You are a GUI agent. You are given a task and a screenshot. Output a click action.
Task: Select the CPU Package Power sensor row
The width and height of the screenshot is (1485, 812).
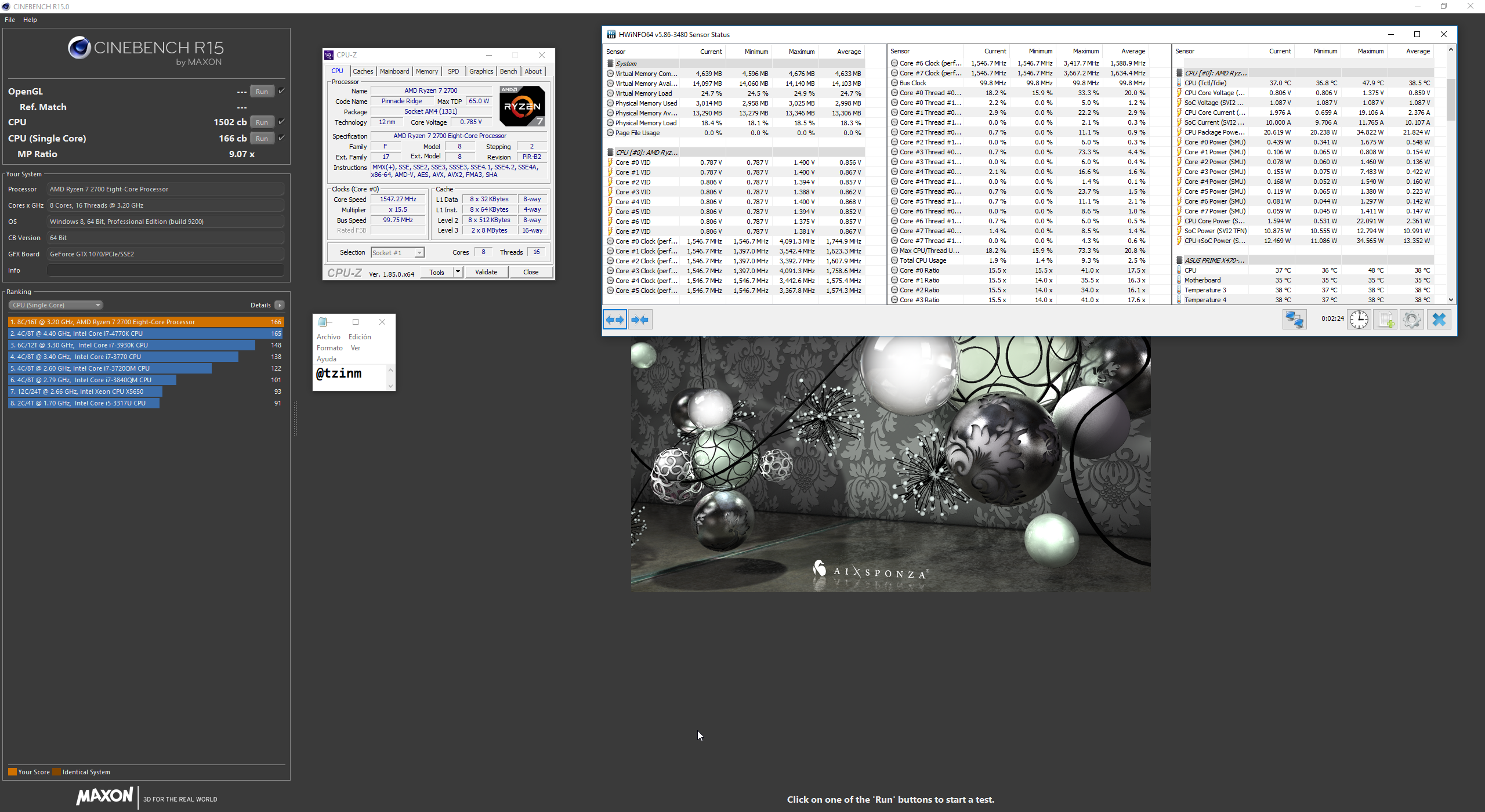click(1304, 132)
